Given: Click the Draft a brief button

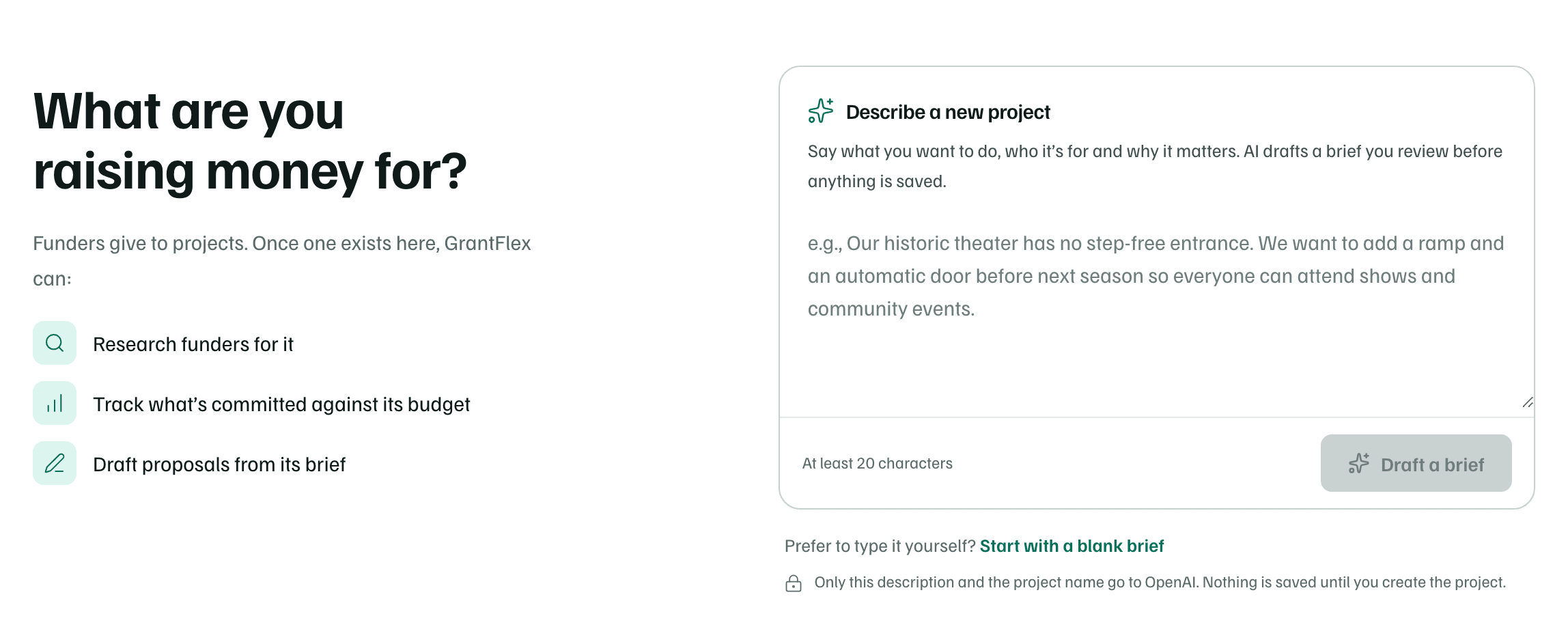Looking at the screenshot, I should [x=1416, y=463].
